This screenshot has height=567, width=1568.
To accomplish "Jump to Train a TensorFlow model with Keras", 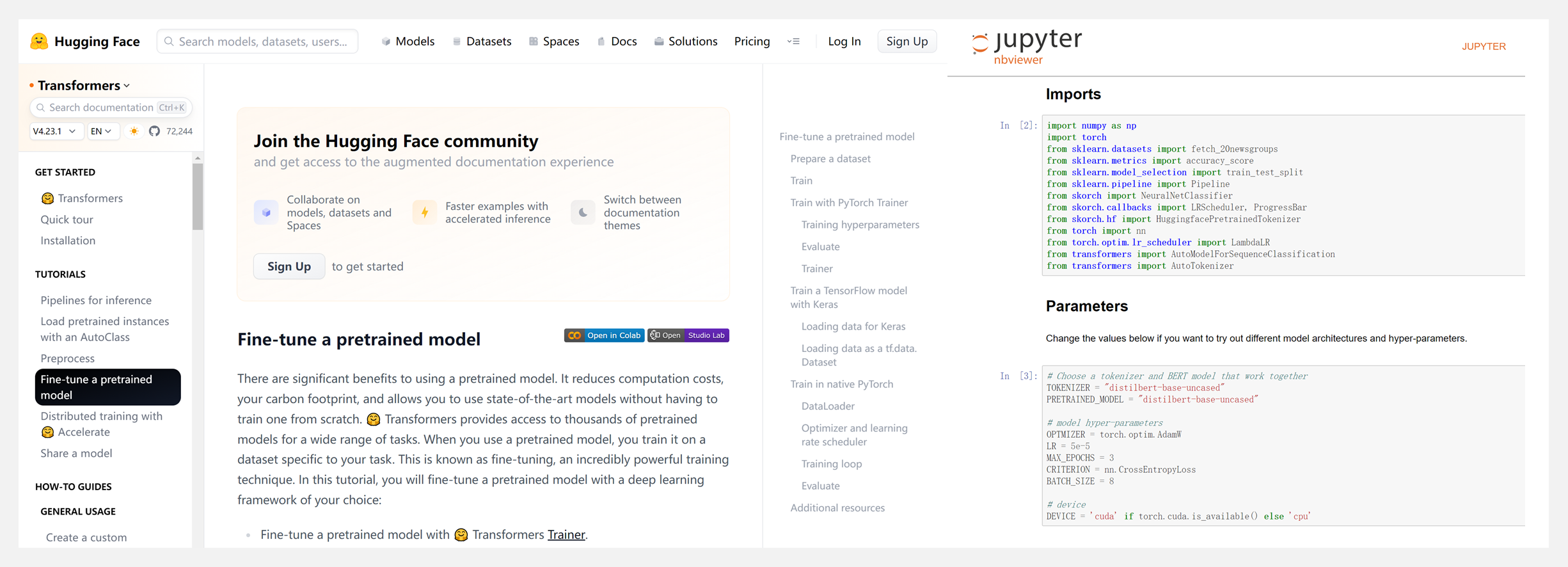I will pyautogui.click(x=848, y=298).
